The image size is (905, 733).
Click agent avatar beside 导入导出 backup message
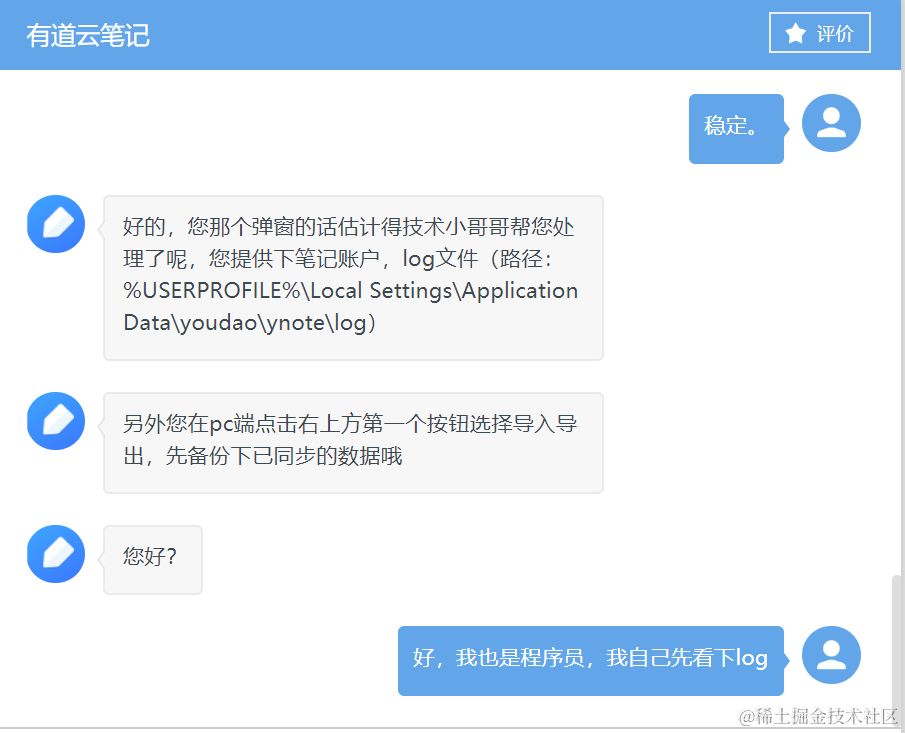(56, 421)
